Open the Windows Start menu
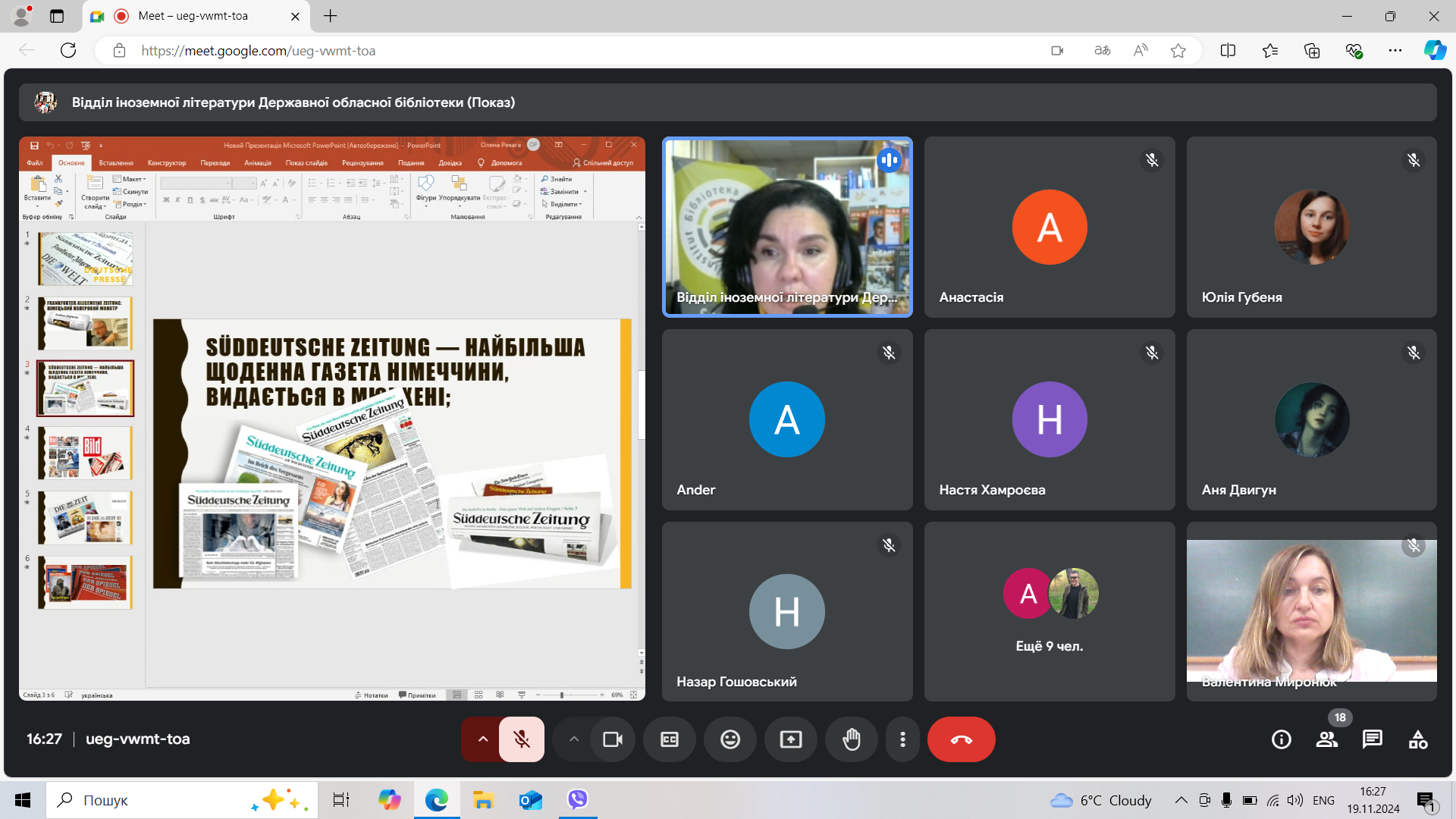Image resolution: width=1456 pixels, height=819 pixels. tap(23, 800)
